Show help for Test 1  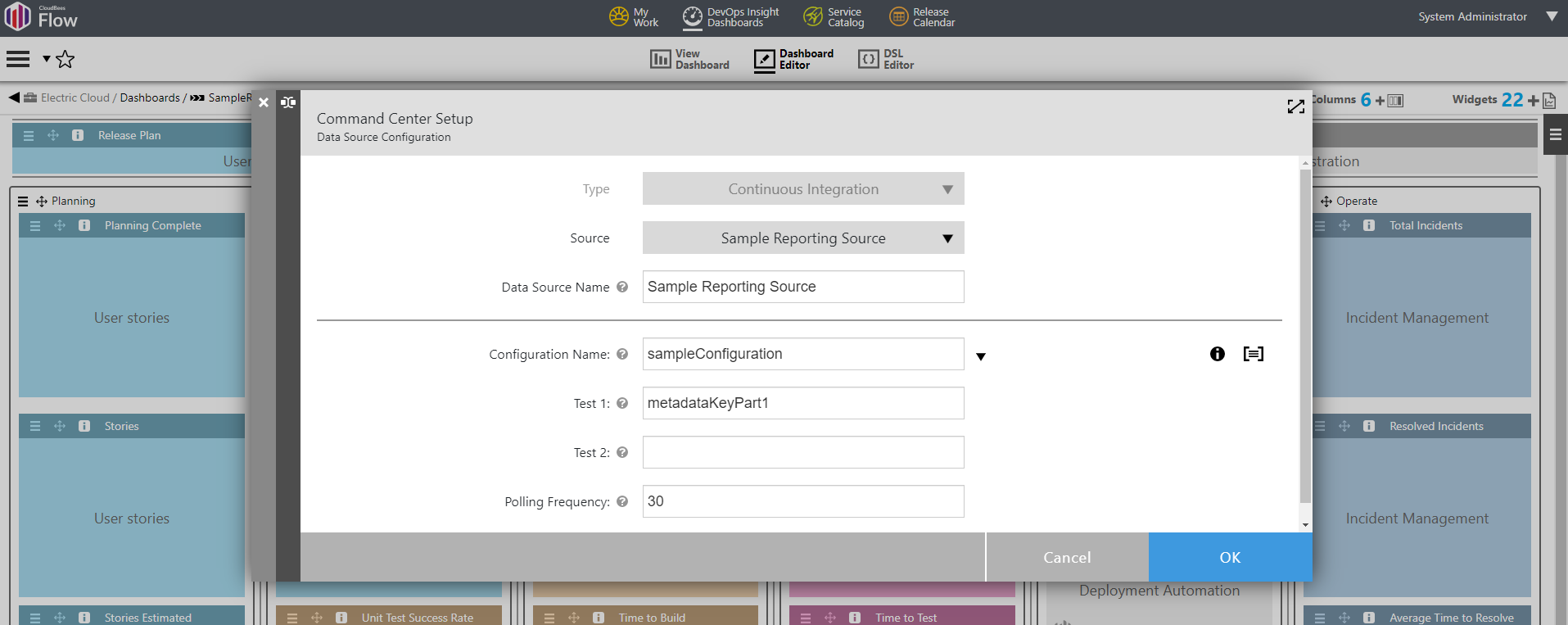[x=622, y=403]
